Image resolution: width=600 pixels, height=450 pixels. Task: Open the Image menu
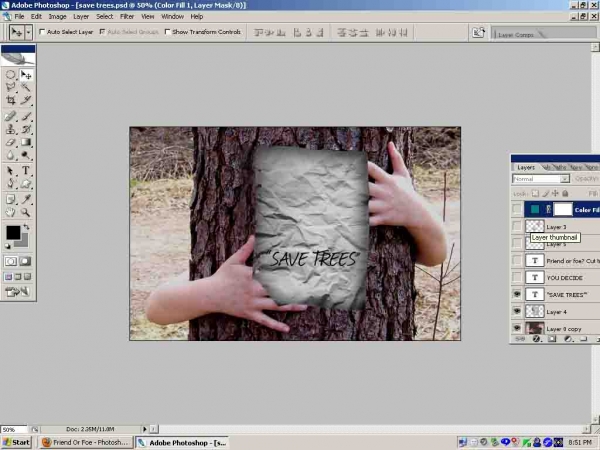pyautogui.click(x=57, y=16)
